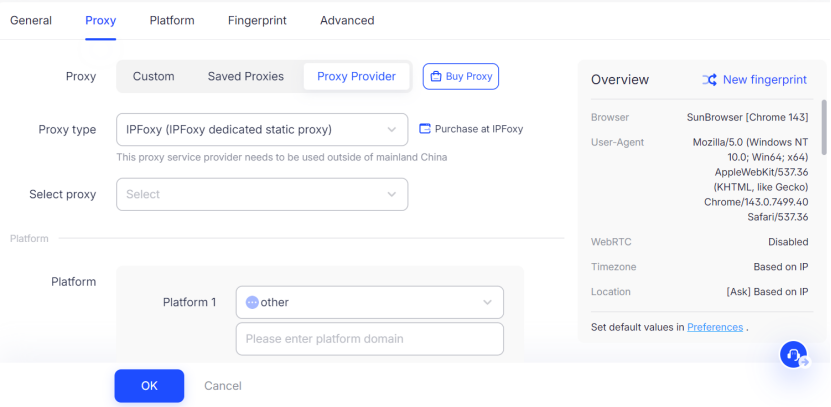Switch to the General tab
This screenshot has width=831, height=407.
[31, 20]
